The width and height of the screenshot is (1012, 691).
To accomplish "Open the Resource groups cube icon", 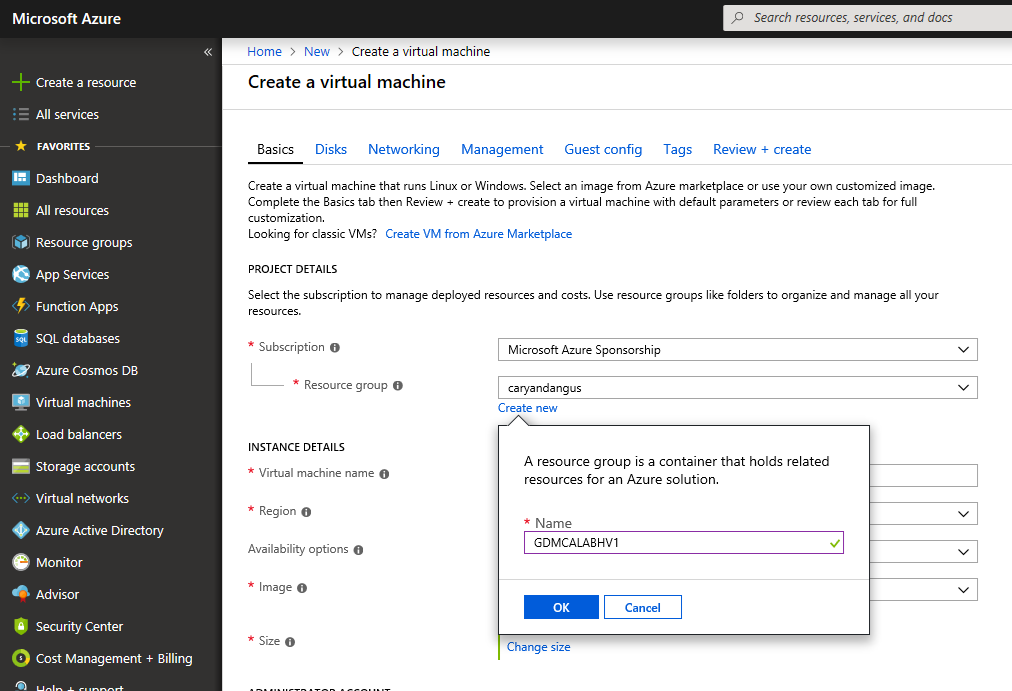I will point(21,243).
